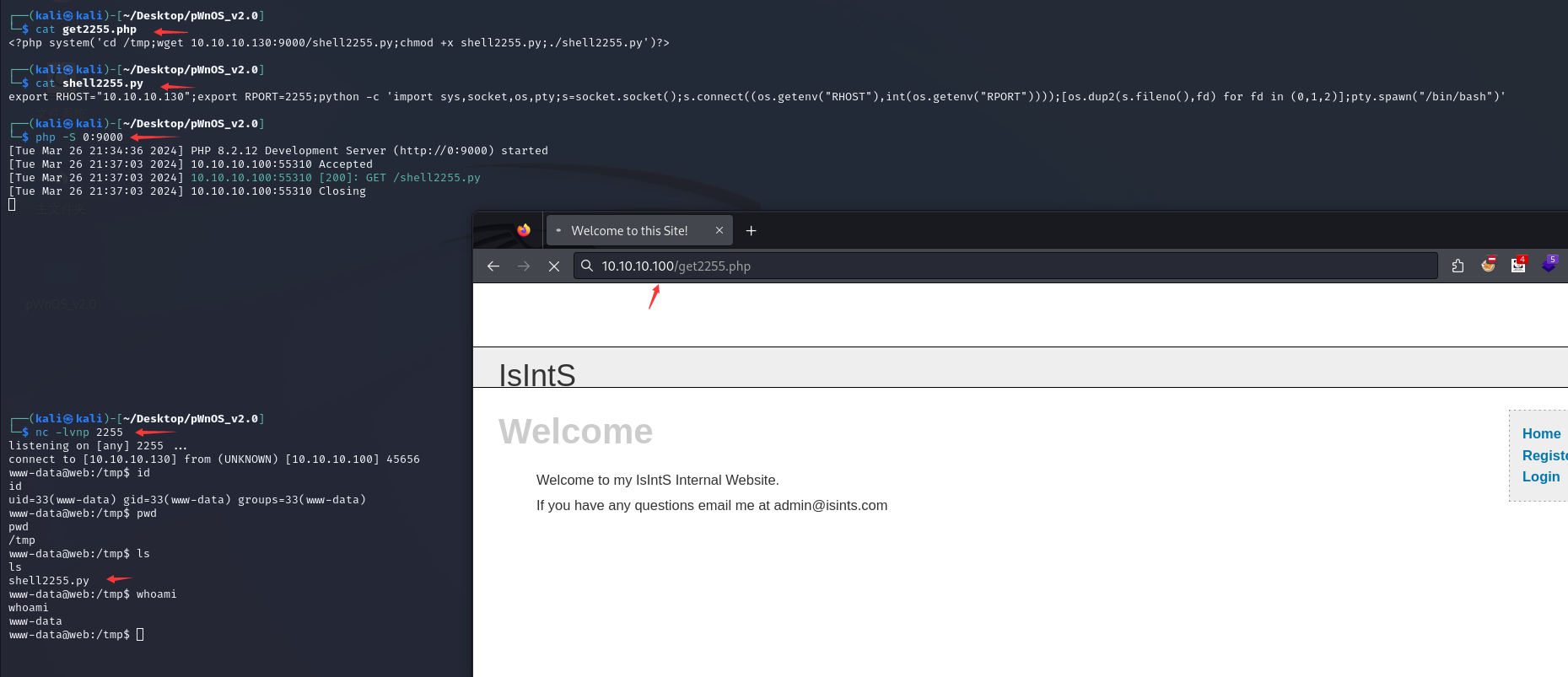Stop loading the page with the X button
1568x677 pixels.
click(x=554, y=266)
